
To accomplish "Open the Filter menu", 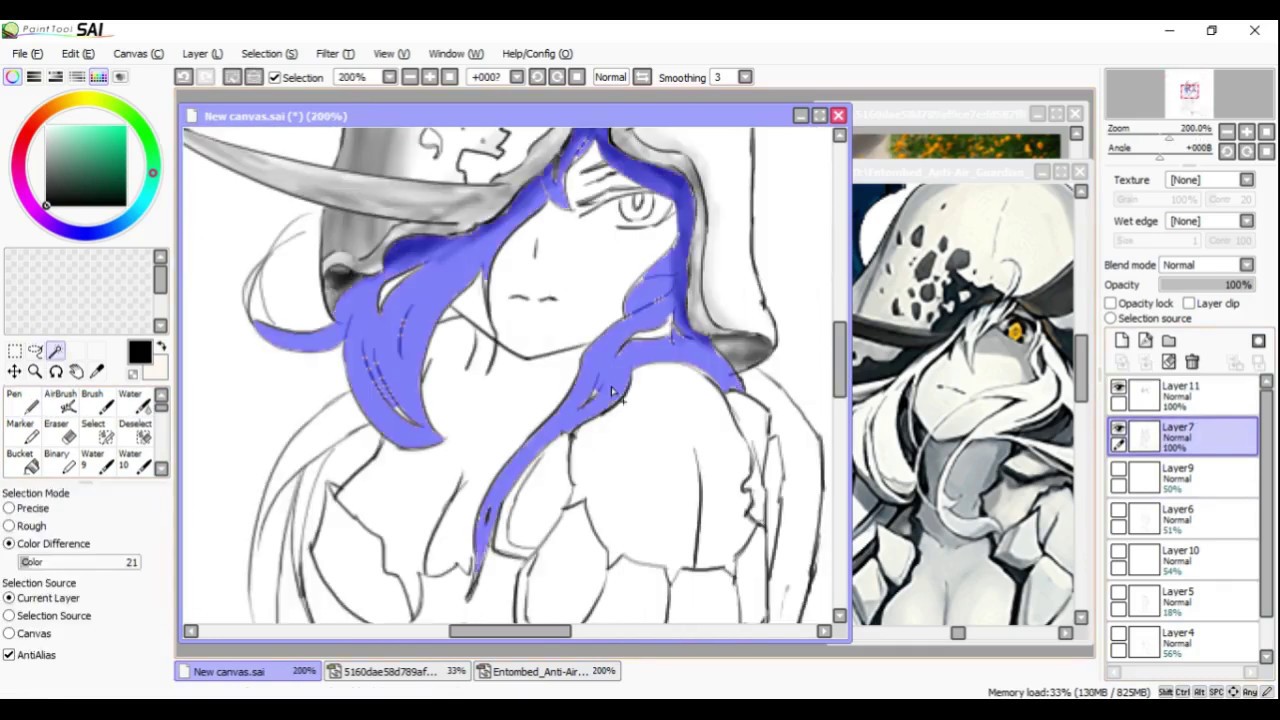I will click(335, 54).
